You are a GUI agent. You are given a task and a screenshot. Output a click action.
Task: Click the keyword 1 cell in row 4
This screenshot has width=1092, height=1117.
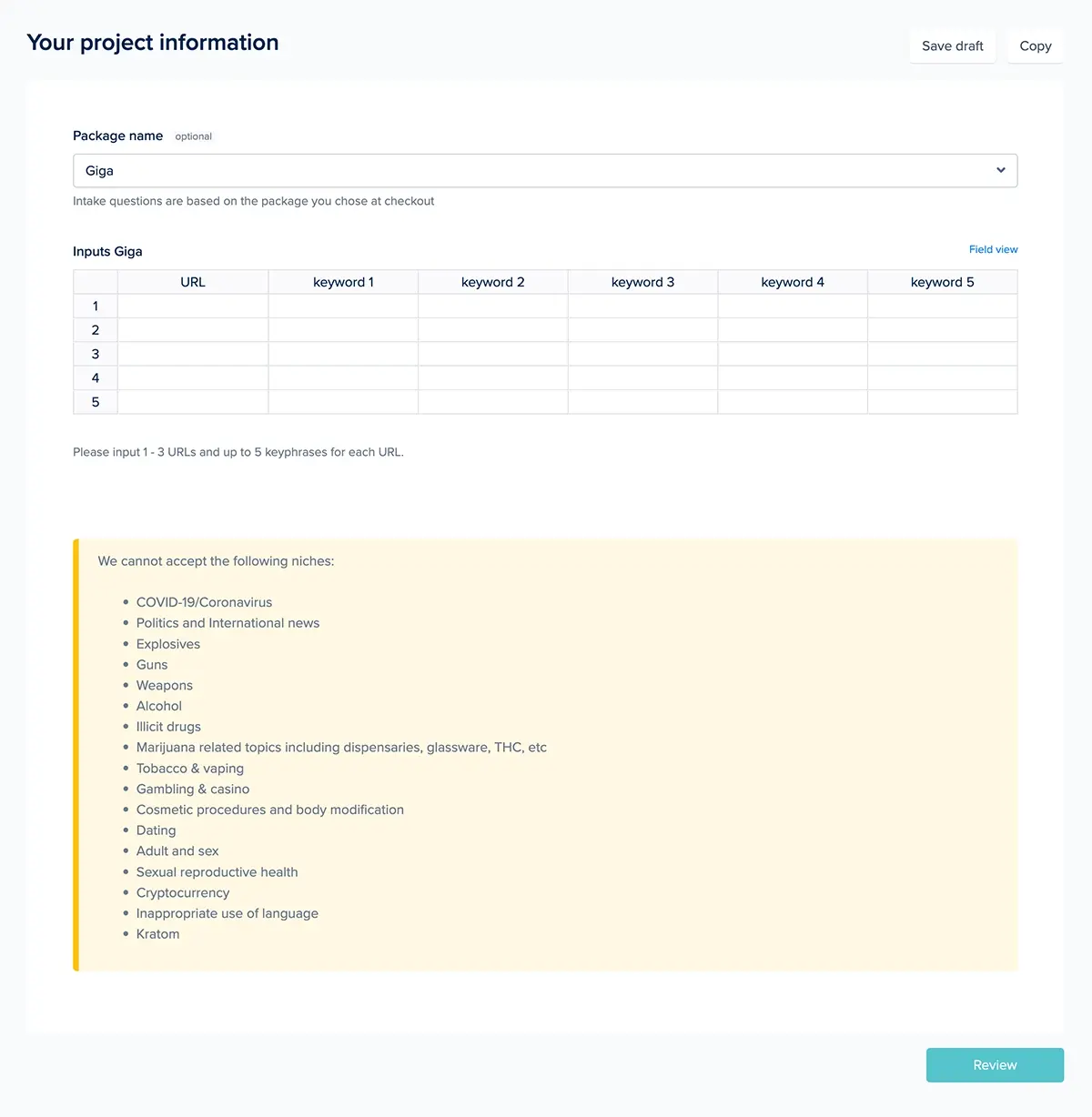[343, 377]
